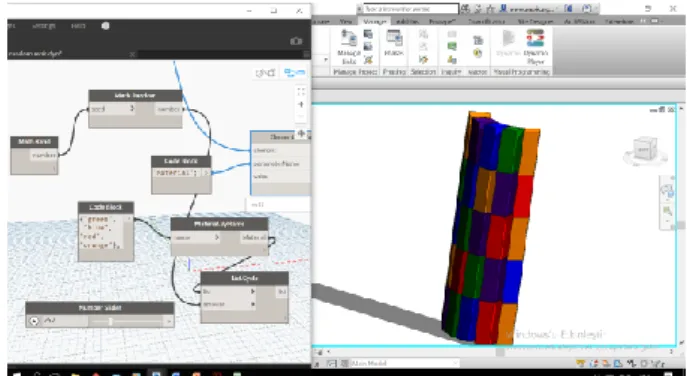Click top small icon beside Manage Links

368,34
